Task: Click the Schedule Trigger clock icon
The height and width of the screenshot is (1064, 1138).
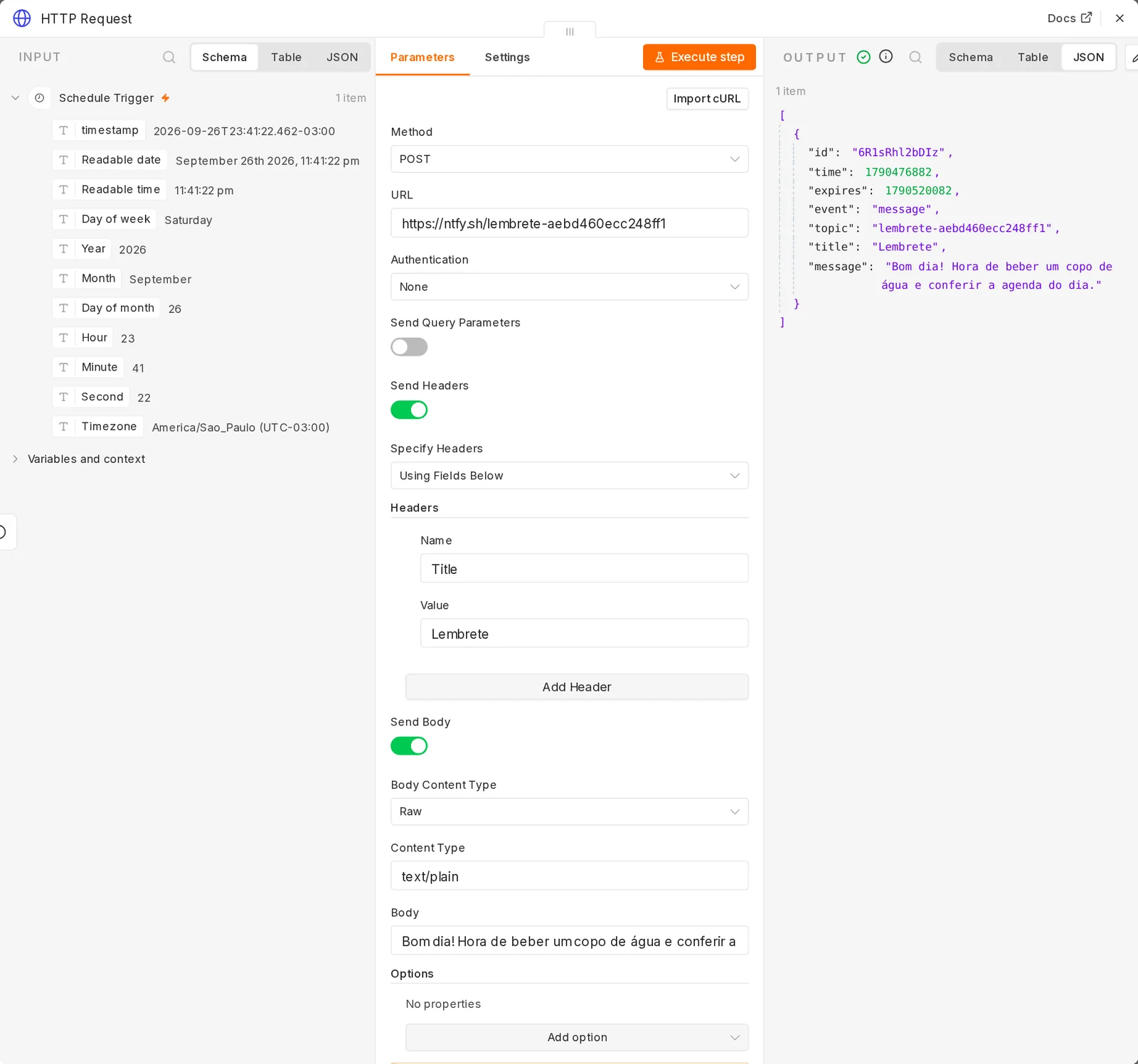Action: (40, 98)
